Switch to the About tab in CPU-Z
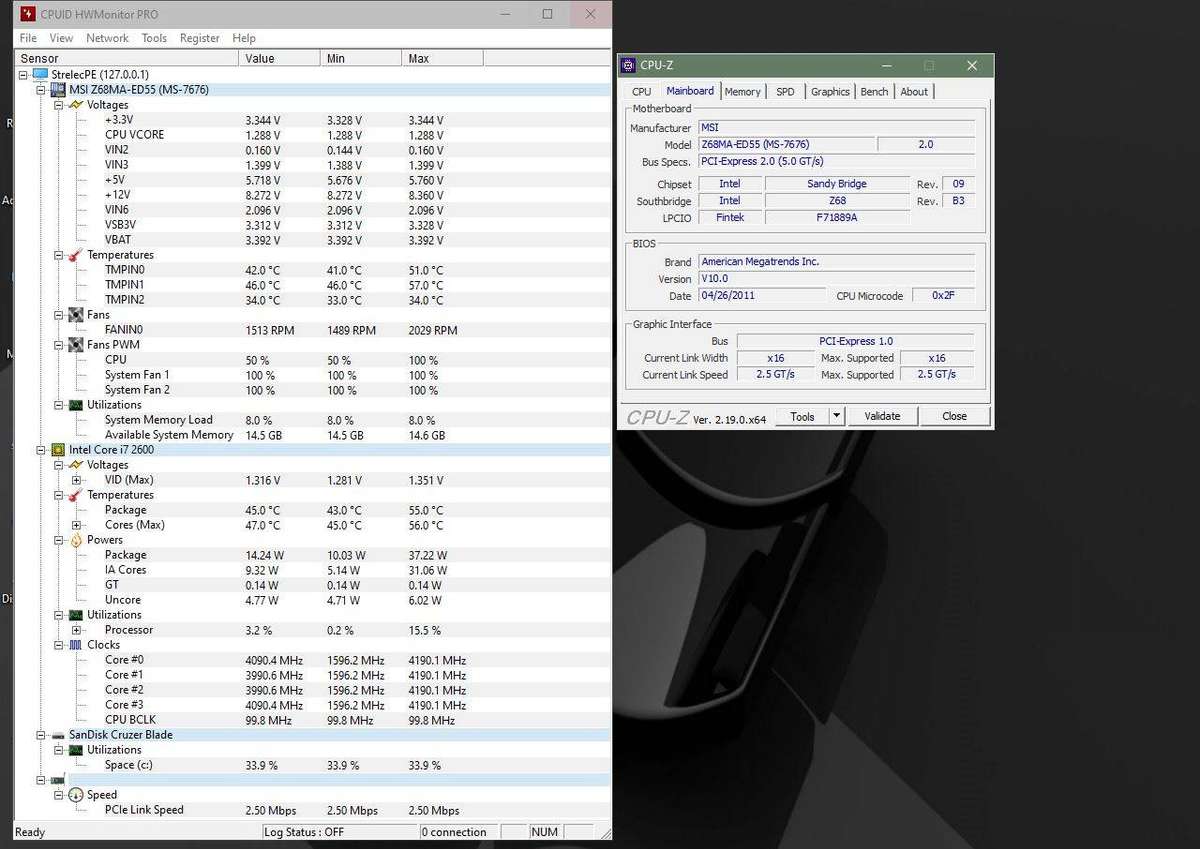 click(x=914, y=92)
